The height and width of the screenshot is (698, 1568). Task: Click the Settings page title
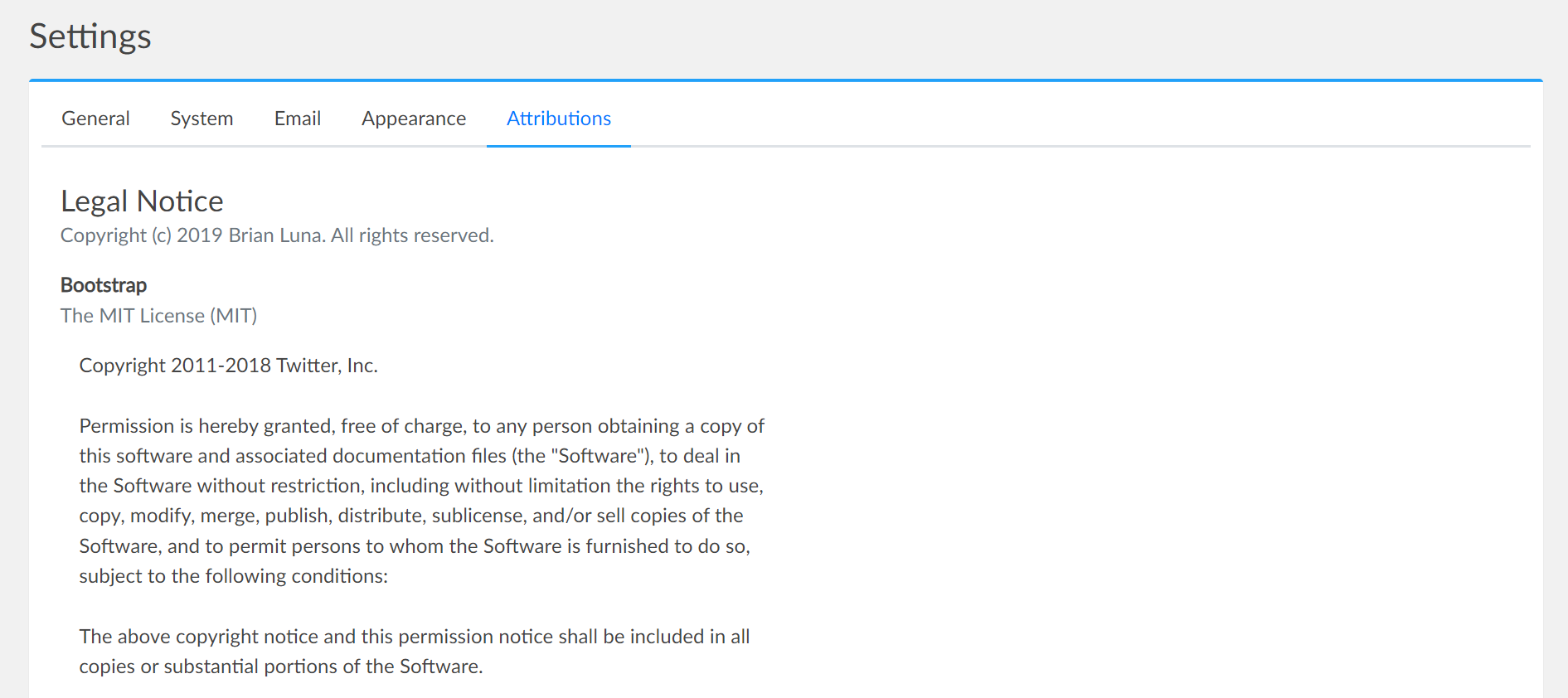90,36
